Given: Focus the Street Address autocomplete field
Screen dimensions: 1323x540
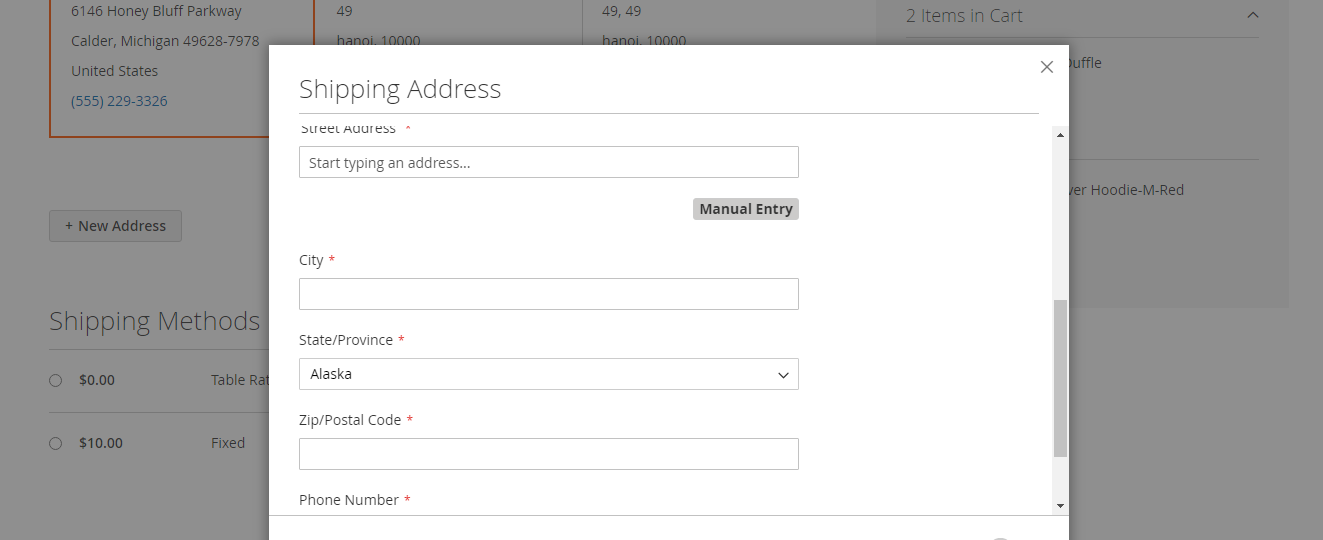Looking at the screenshot, I should pos(548,162).
